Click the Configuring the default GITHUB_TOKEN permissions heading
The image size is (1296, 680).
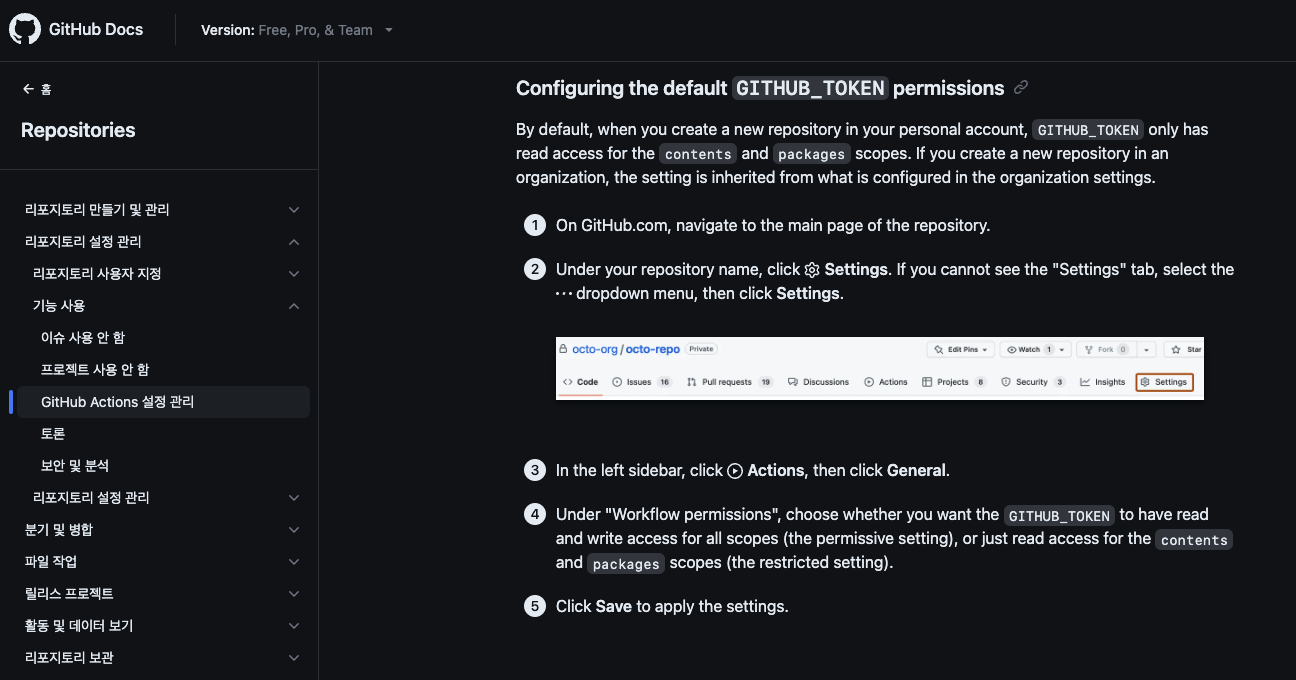coord(760,88)
